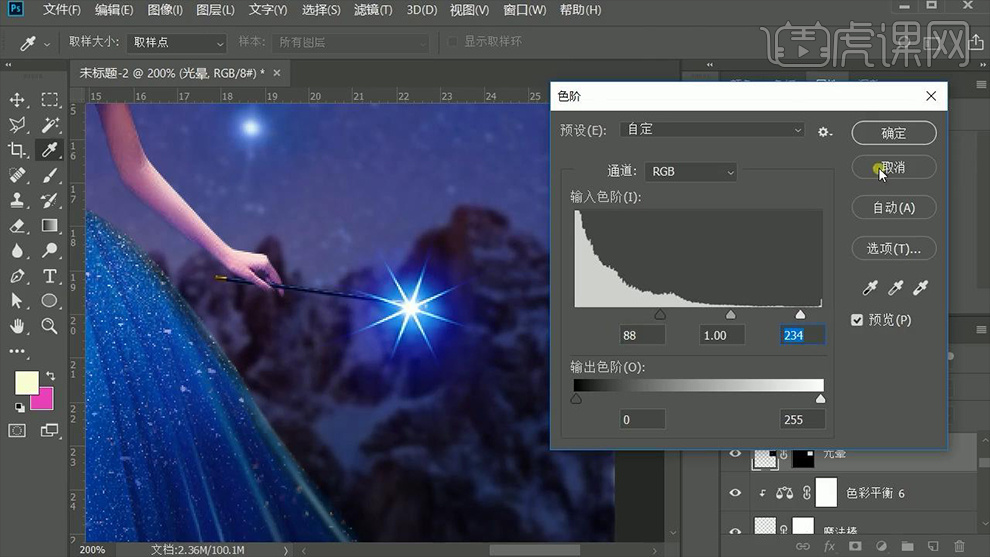990x557 pixels.
Task: Open the 编辑(E) menu
Action: click(x=114, y=10)
